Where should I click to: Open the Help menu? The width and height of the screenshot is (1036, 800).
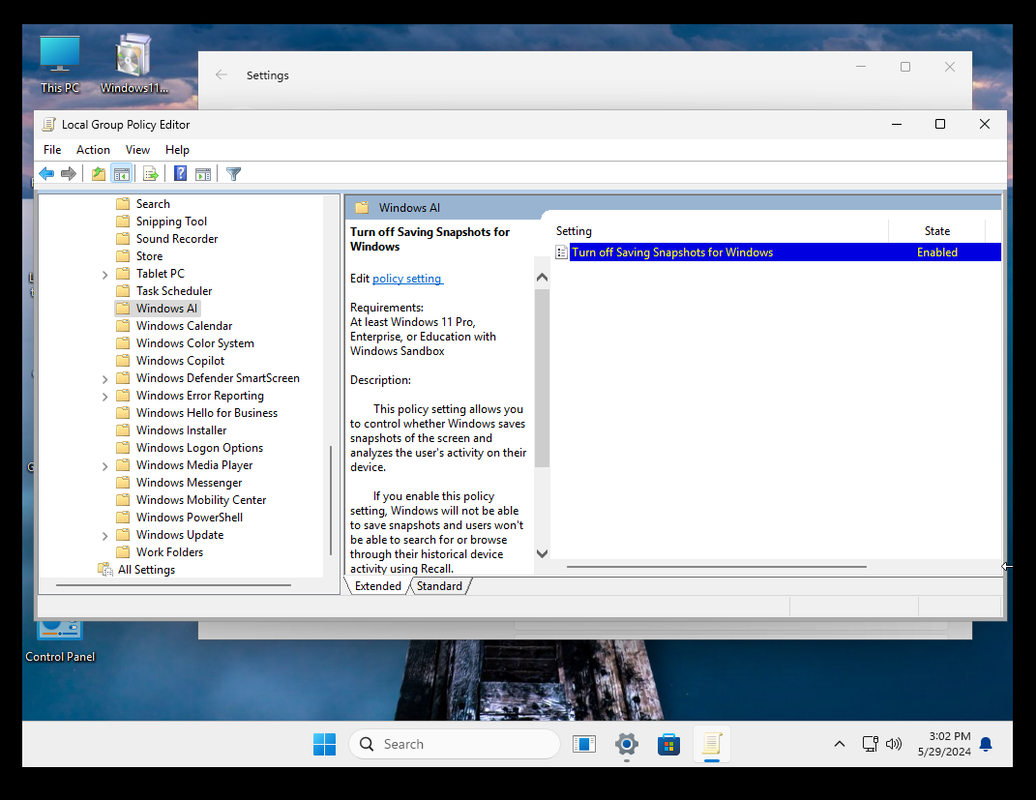click(x=177, y=150)
